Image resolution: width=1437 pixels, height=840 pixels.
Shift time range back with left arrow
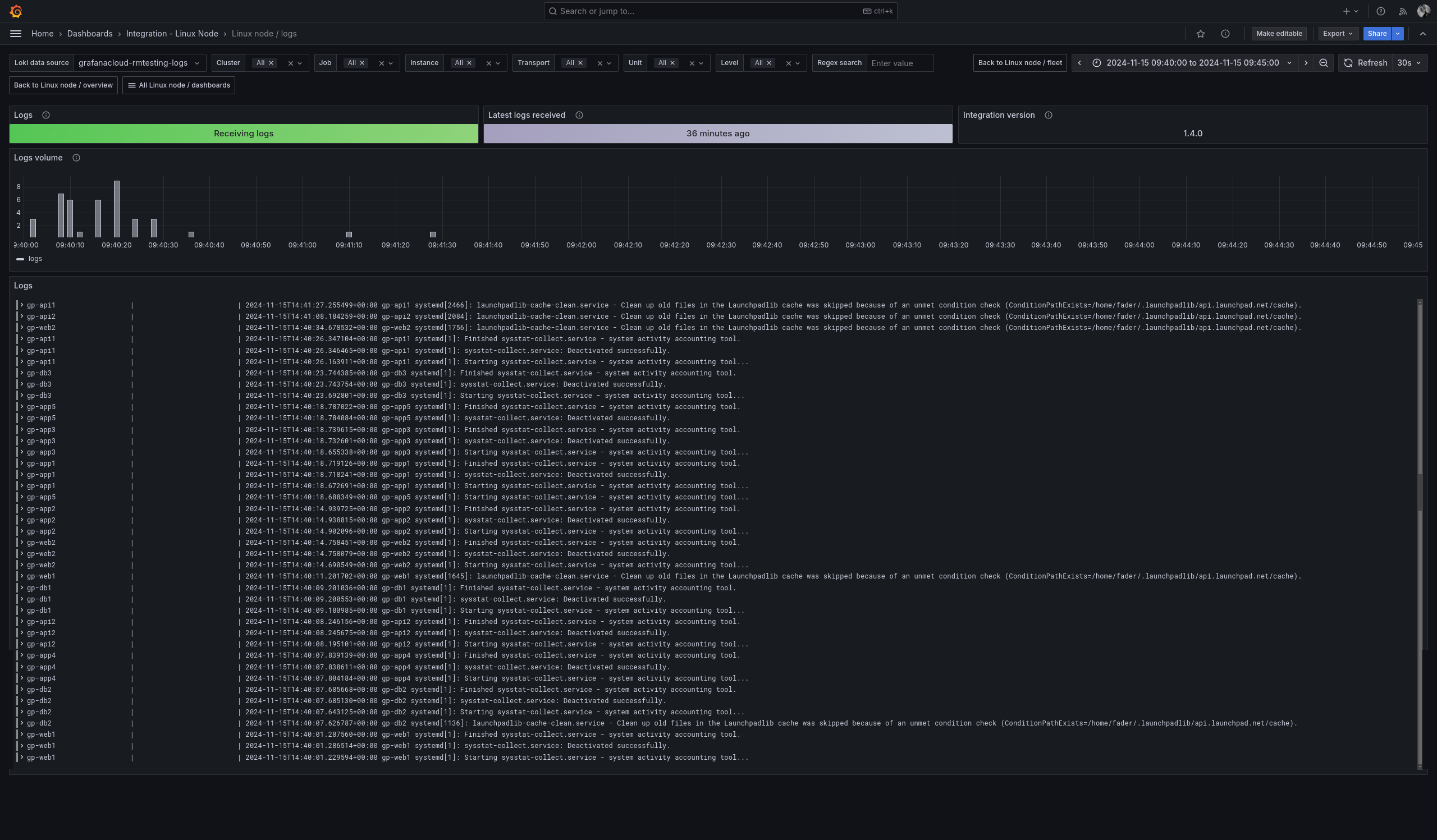1079,63
